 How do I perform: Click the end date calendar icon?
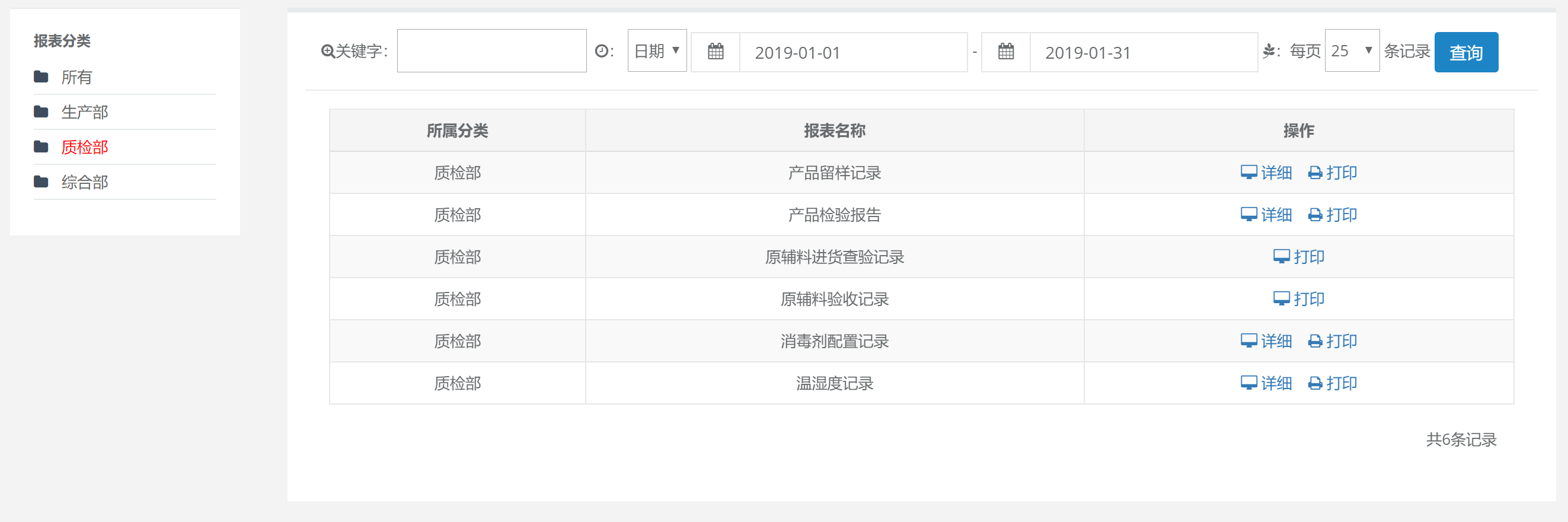pos(1005,52)
